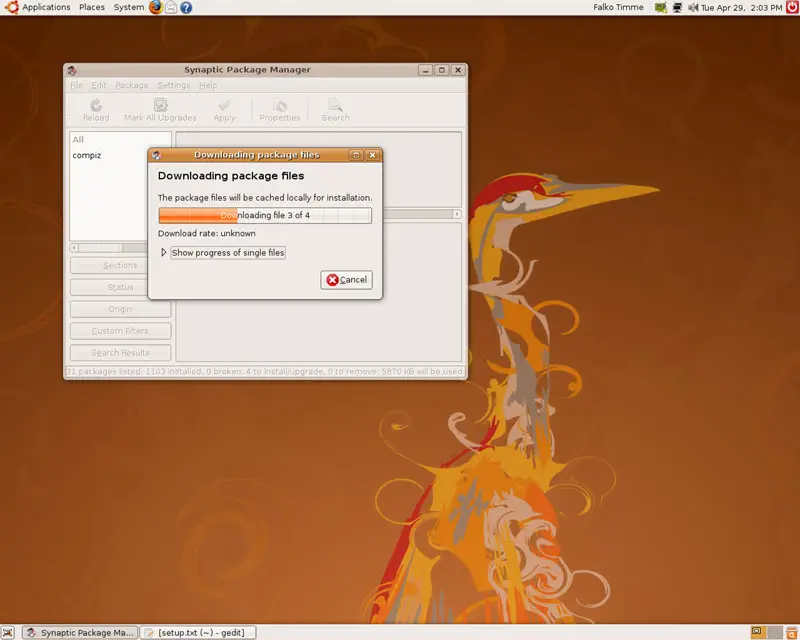Click Falko Timme user name in panel

(618, 7)
